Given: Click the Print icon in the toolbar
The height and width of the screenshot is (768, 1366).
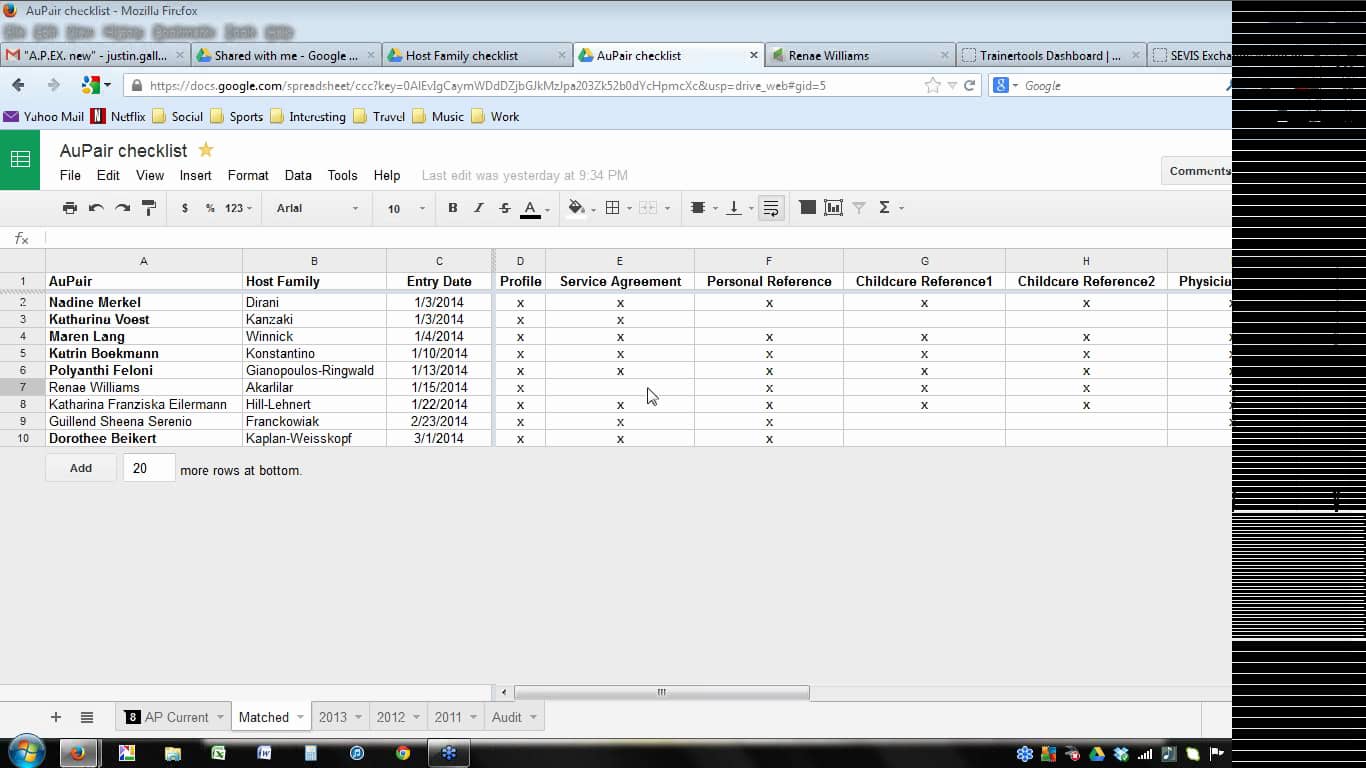Looking at the screenshot, I should click(70, 208).
